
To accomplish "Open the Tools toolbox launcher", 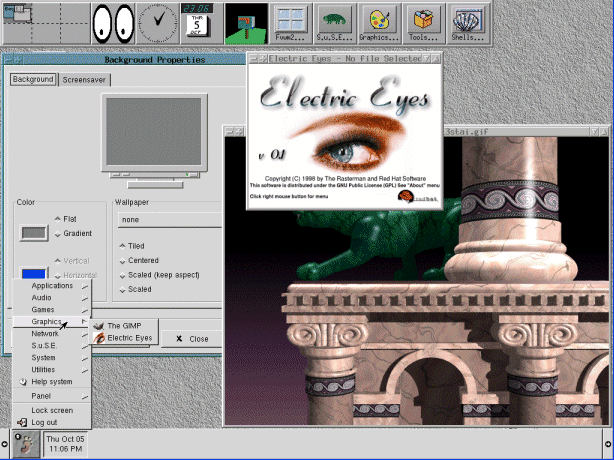I will [423, 23].
